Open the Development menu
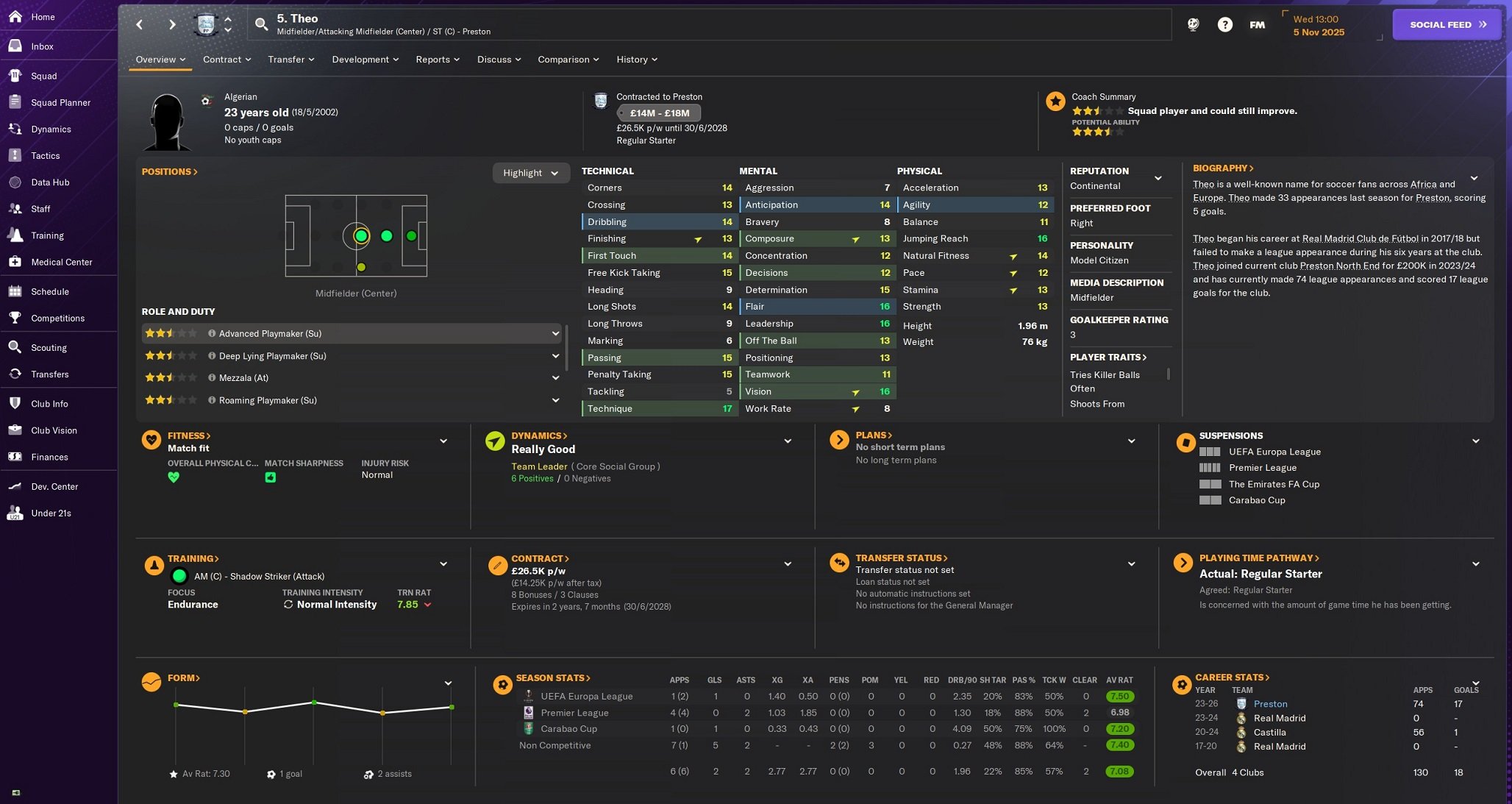Image resolution: width=1512 pixels, height=804 pixels. coord(365,60)
